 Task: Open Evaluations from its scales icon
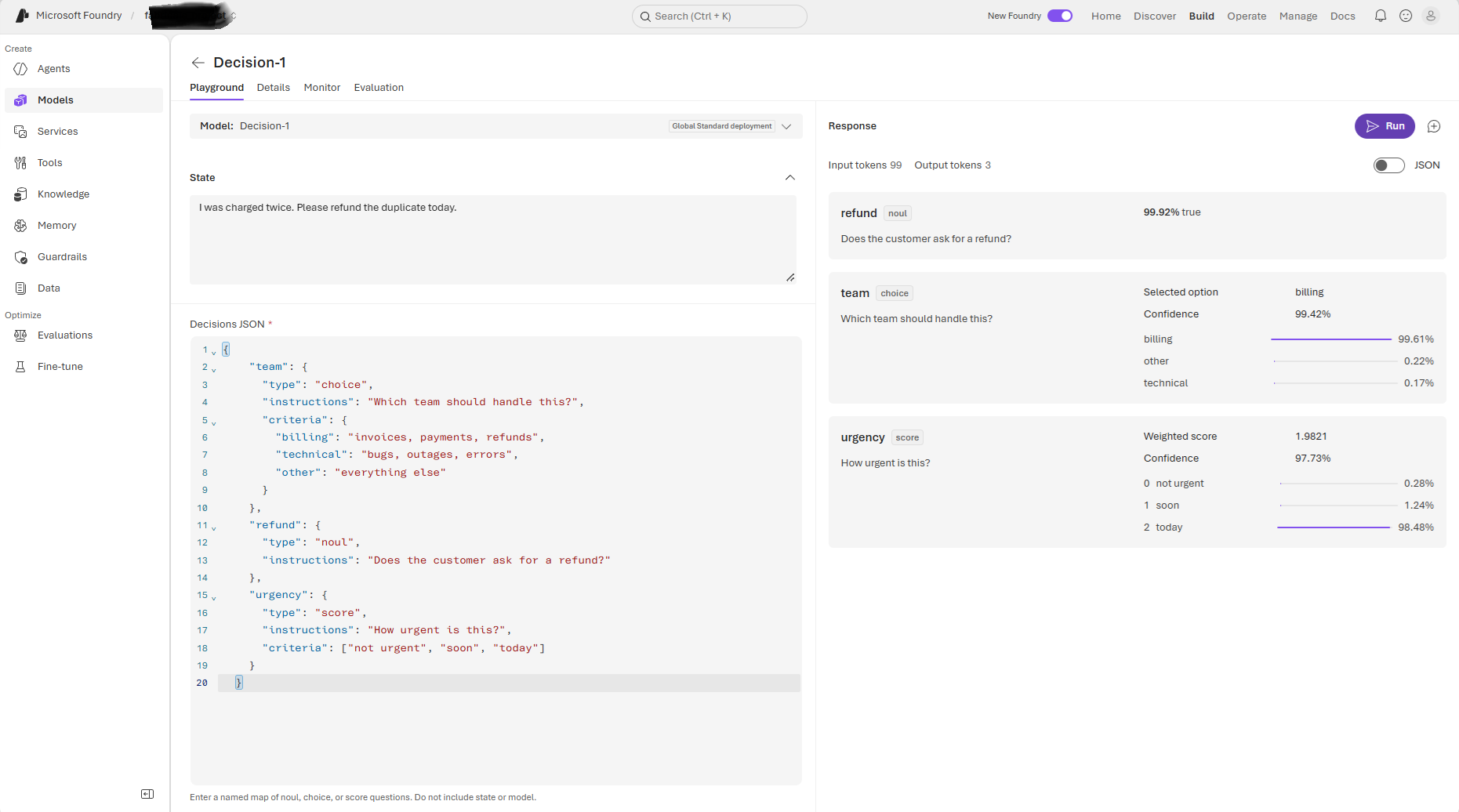(20, 335)
